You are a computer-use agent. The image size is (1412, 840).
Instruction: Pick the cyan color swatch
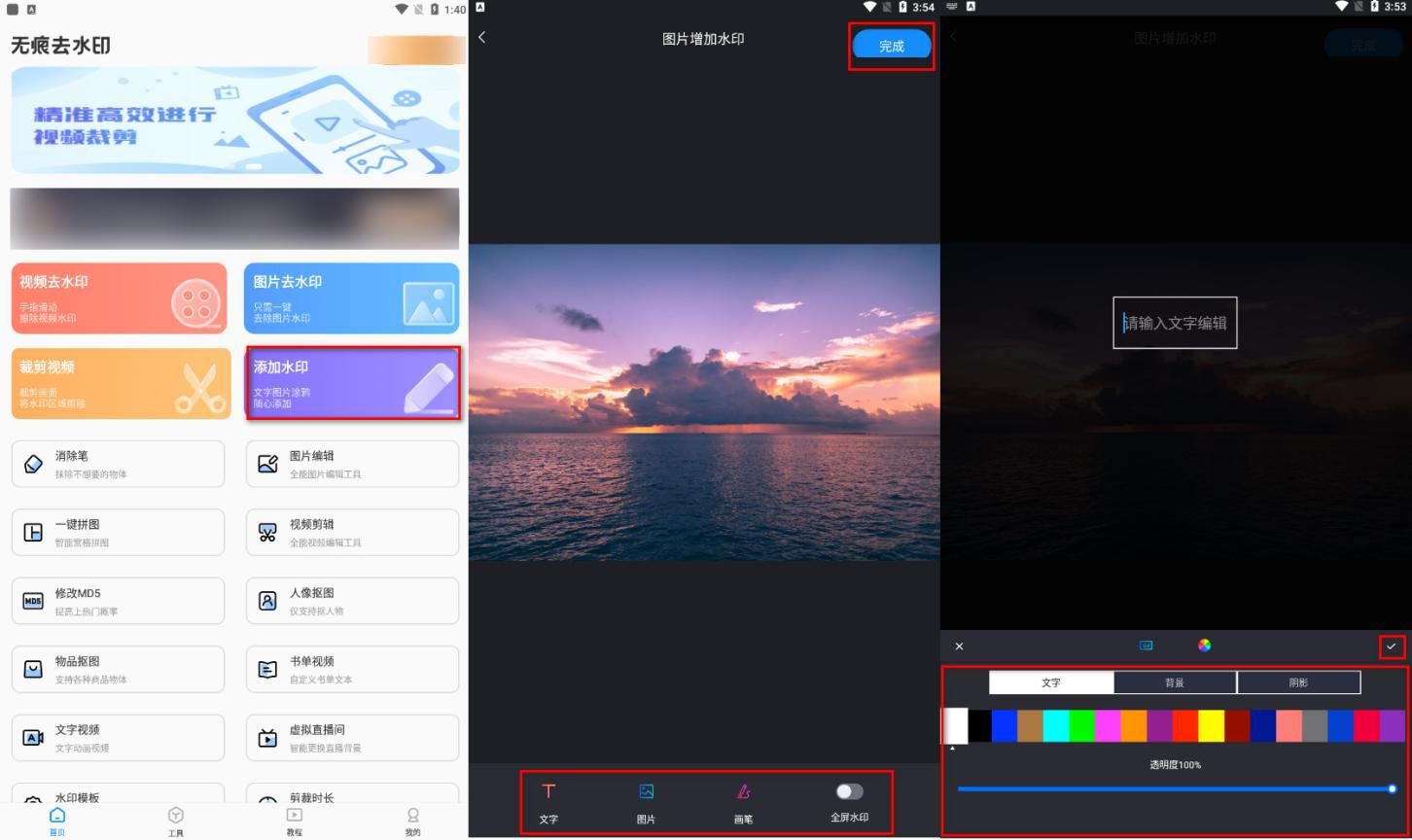pyautogui.click(x=1056, y=726)
